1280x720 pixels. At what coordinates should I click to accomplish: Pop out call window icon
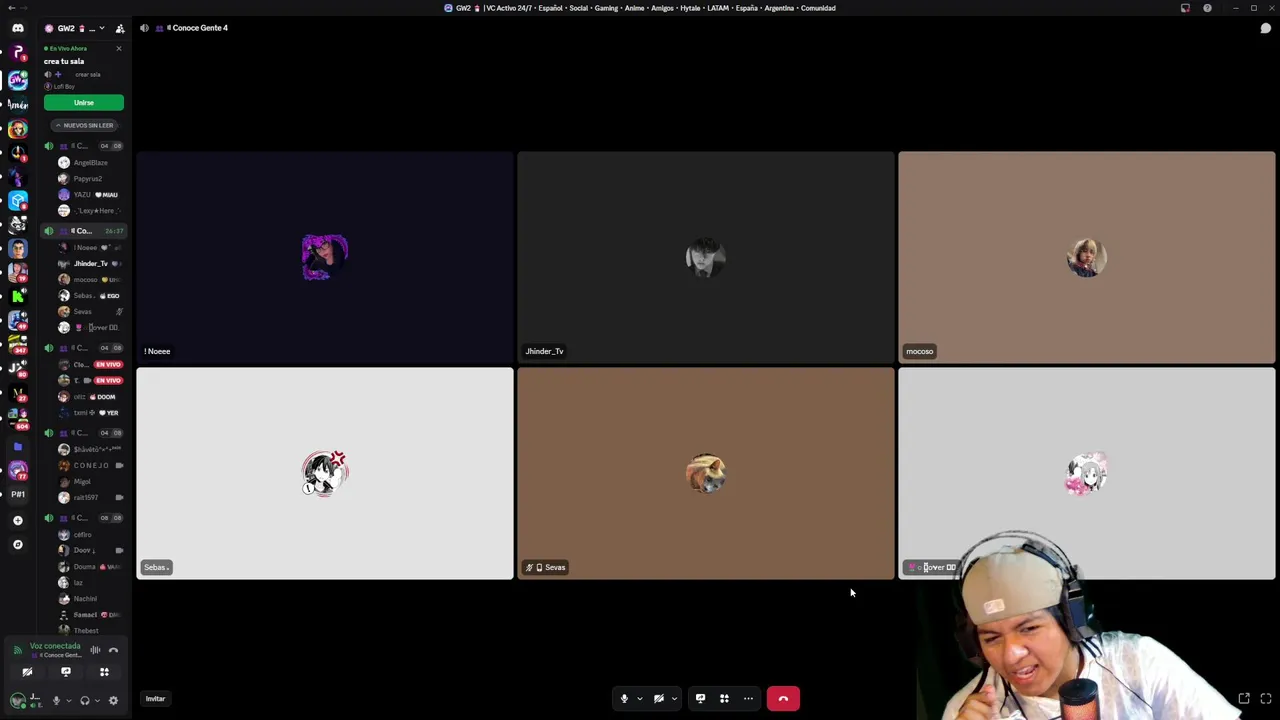point(1244,699)
